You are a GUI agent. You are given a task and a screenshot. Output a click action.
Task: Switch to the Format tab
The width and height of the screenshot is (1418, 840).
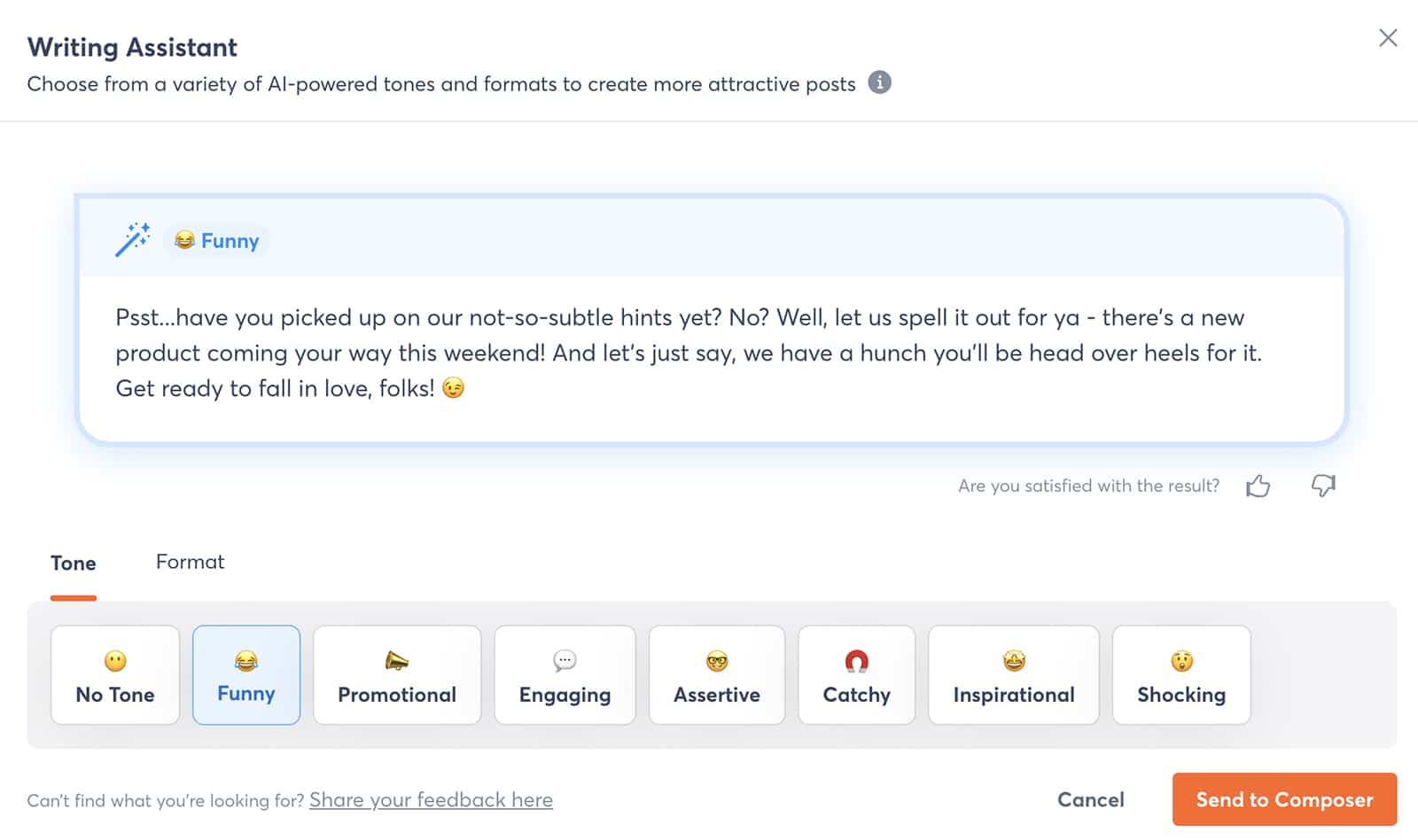tap(190, 562)
